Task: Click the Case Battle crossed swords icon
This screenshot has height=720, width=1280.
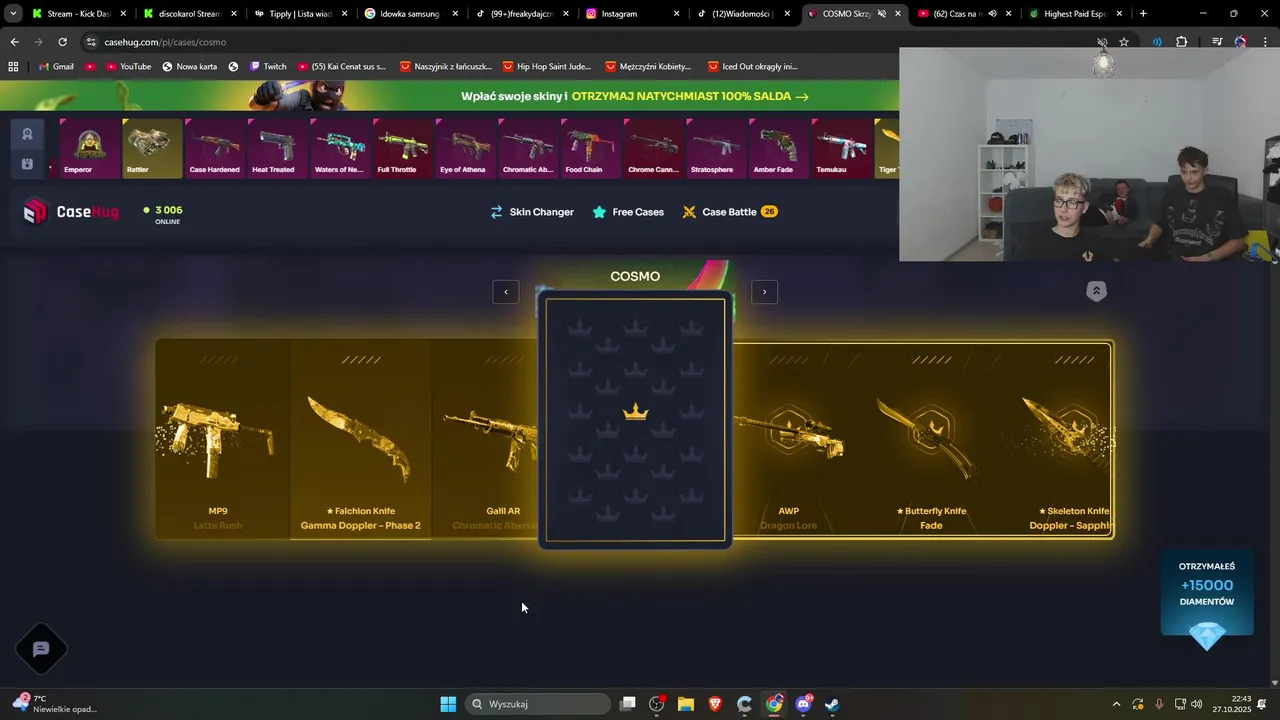Action: coord(689,212)
